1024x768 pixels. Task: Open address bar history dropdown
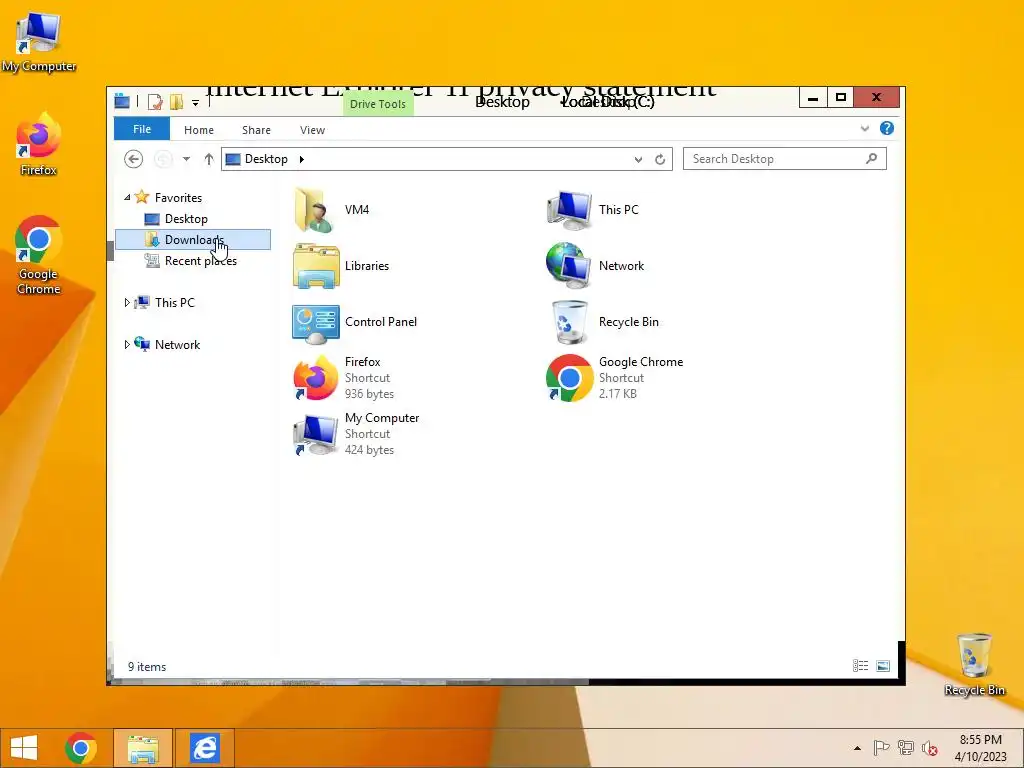638,159
